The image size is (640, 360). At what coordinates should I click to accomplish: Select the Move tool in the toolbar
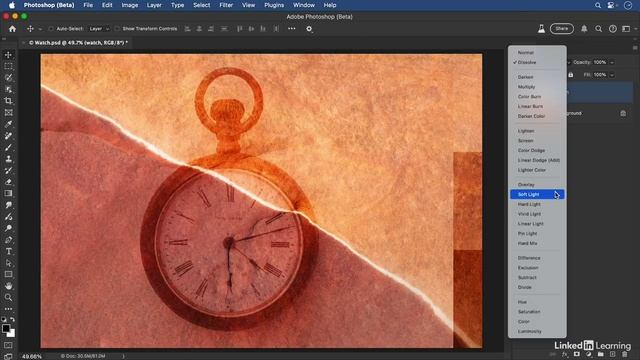pos(8,55)
